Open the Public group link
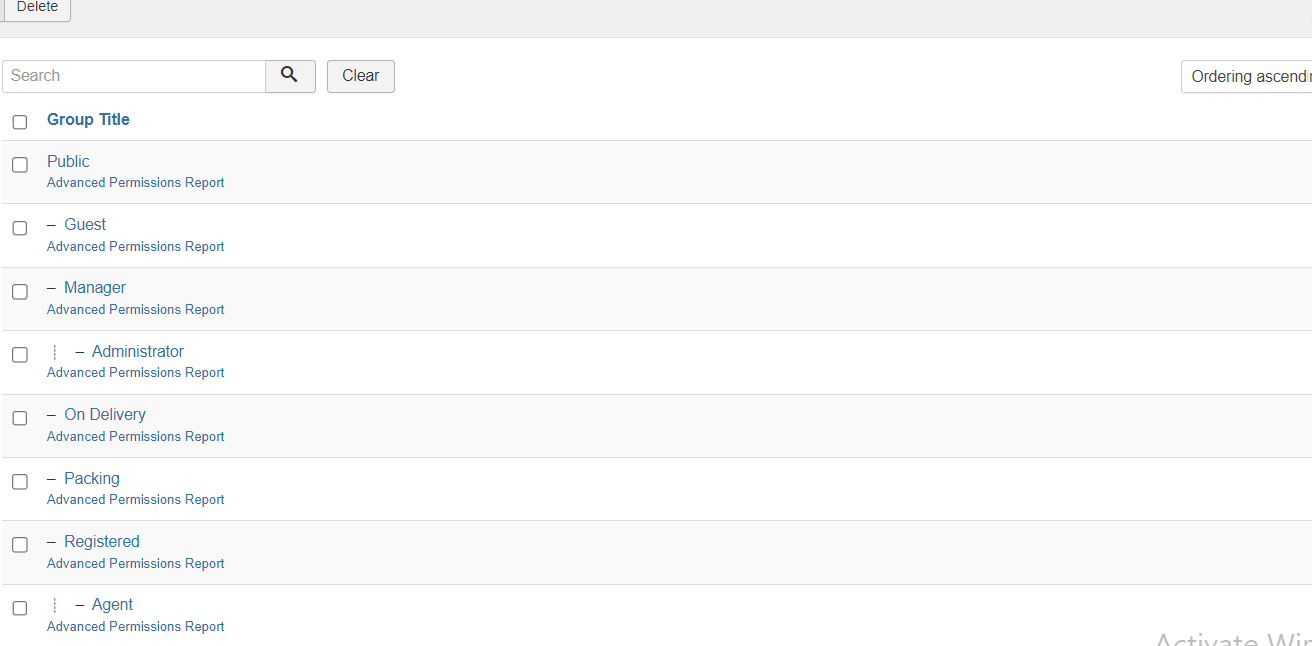 pos(68,161)
